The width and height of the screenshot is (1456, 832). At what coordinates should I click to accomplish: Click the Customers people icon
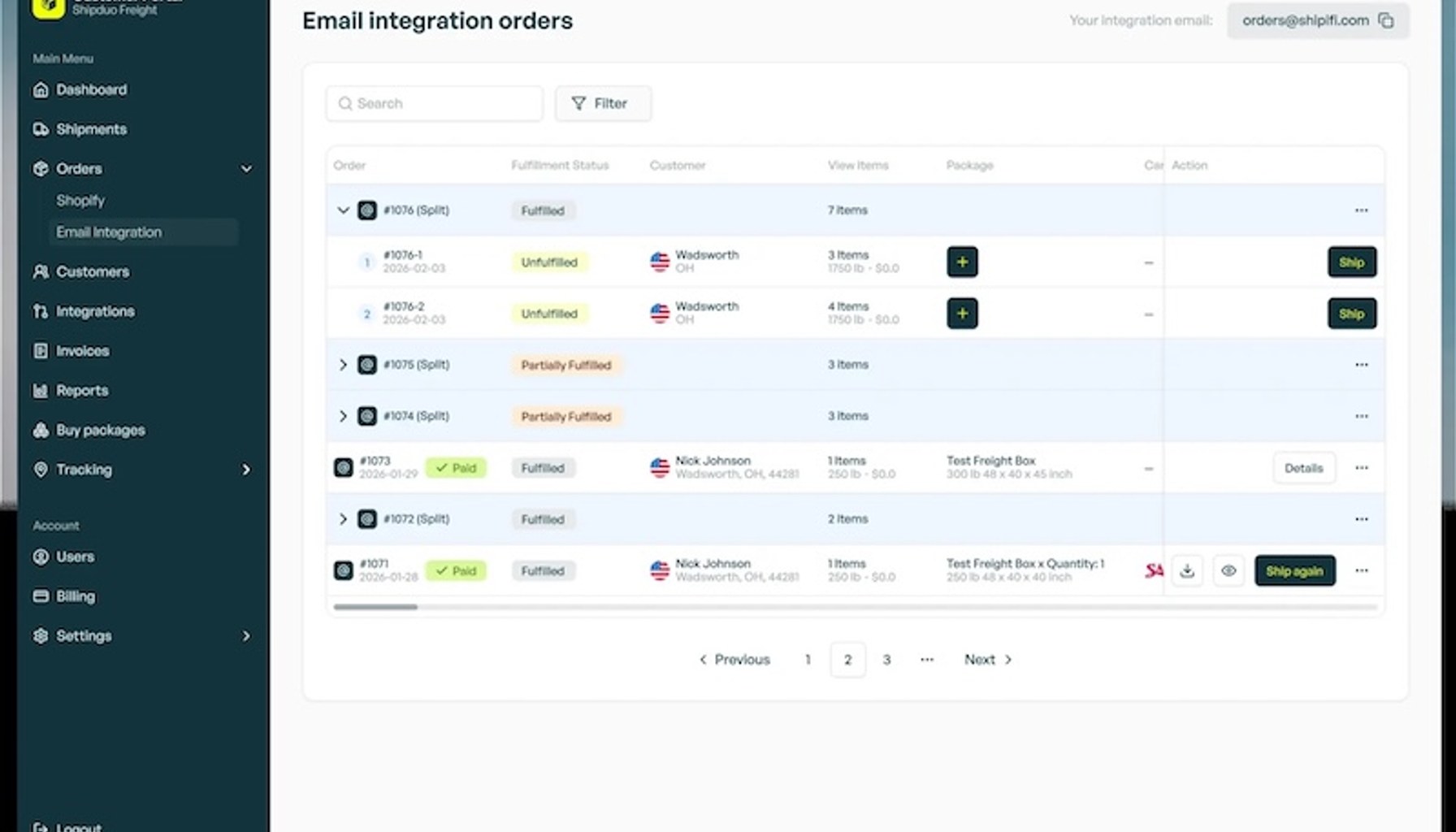pos(41,271)
